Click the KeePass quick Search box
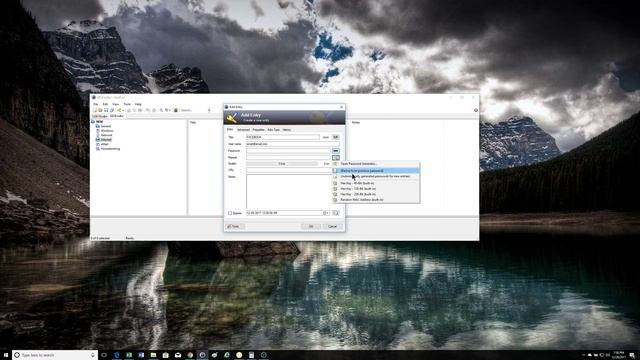This screenshot has width=640, height=360. pyautogui.click(x=193, y=110)
